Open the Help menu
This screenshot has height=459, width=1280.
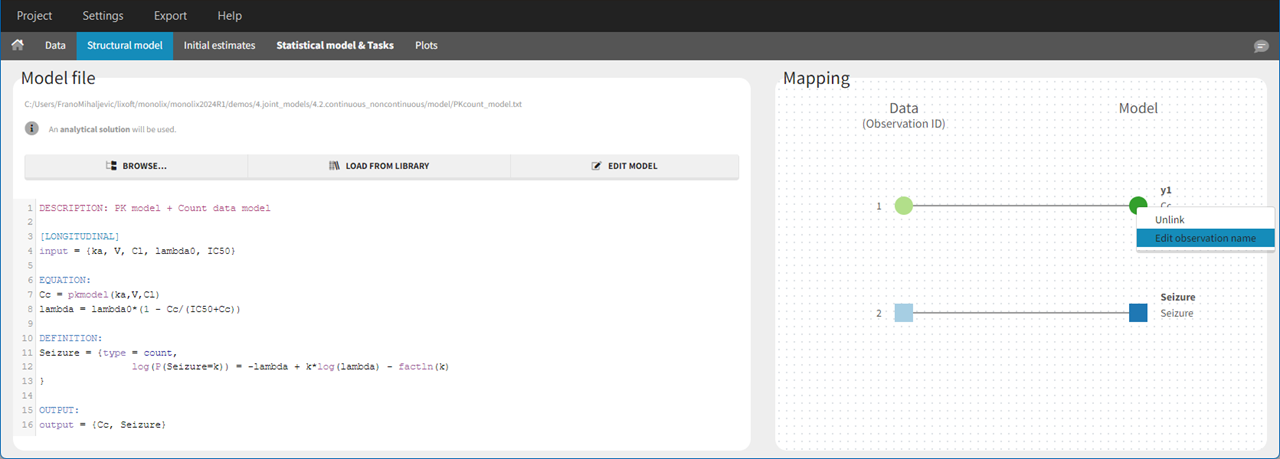click(229, 16)
